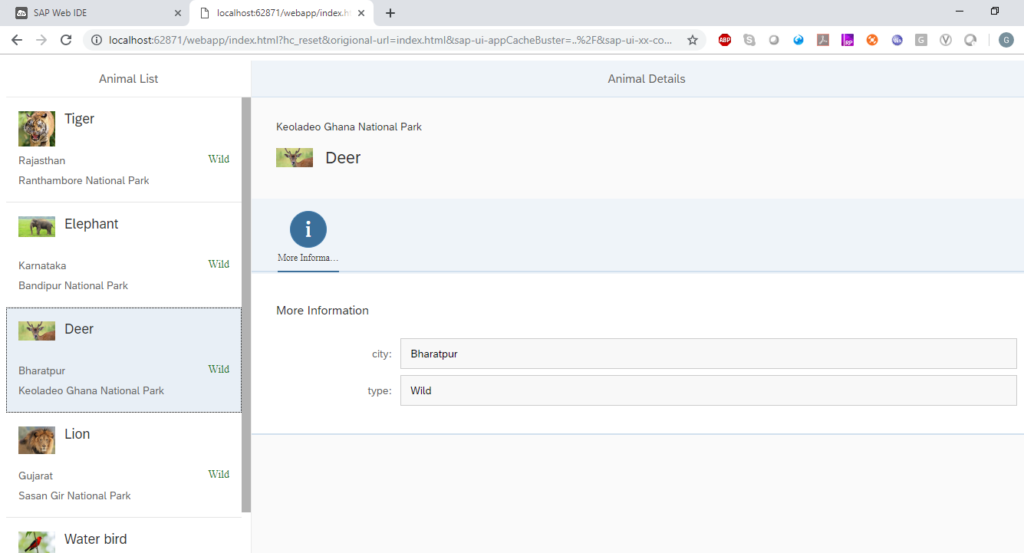Click Sasan Gir National Park text
This screenshot has width=1024, height=553.
click(x=74, y=496)
